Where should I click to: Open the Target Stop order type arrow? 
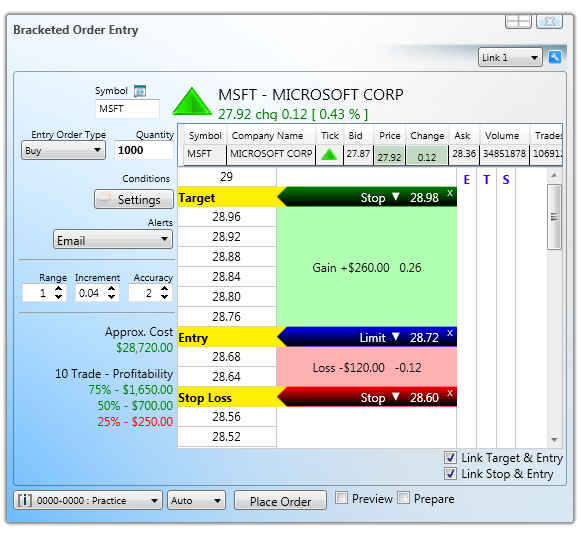(396, 197)
